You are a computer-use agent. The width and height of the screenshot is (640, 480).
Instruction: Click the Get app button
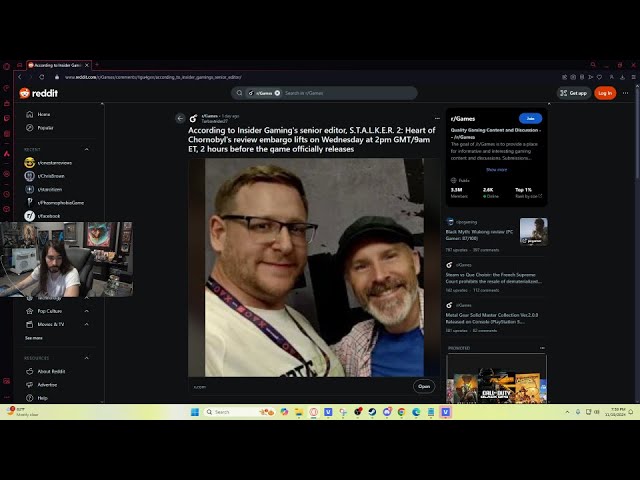(x=575, y=93)
